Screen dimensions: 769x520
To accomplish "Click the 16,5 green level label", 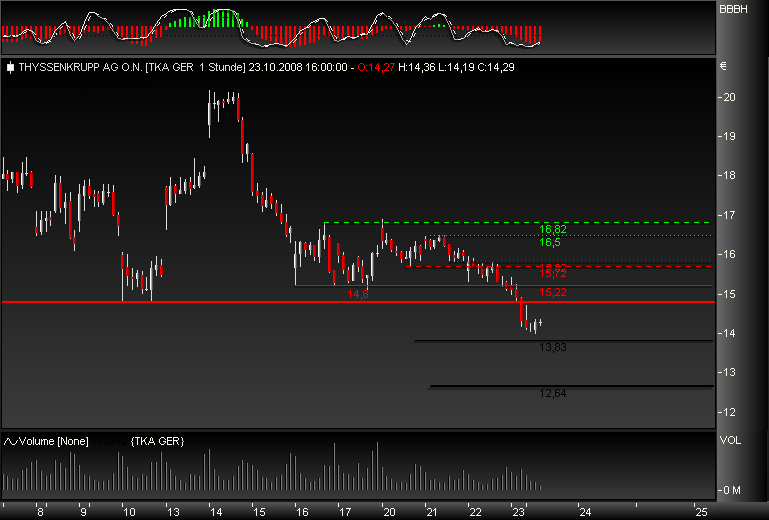I will (x=550, y=242).
